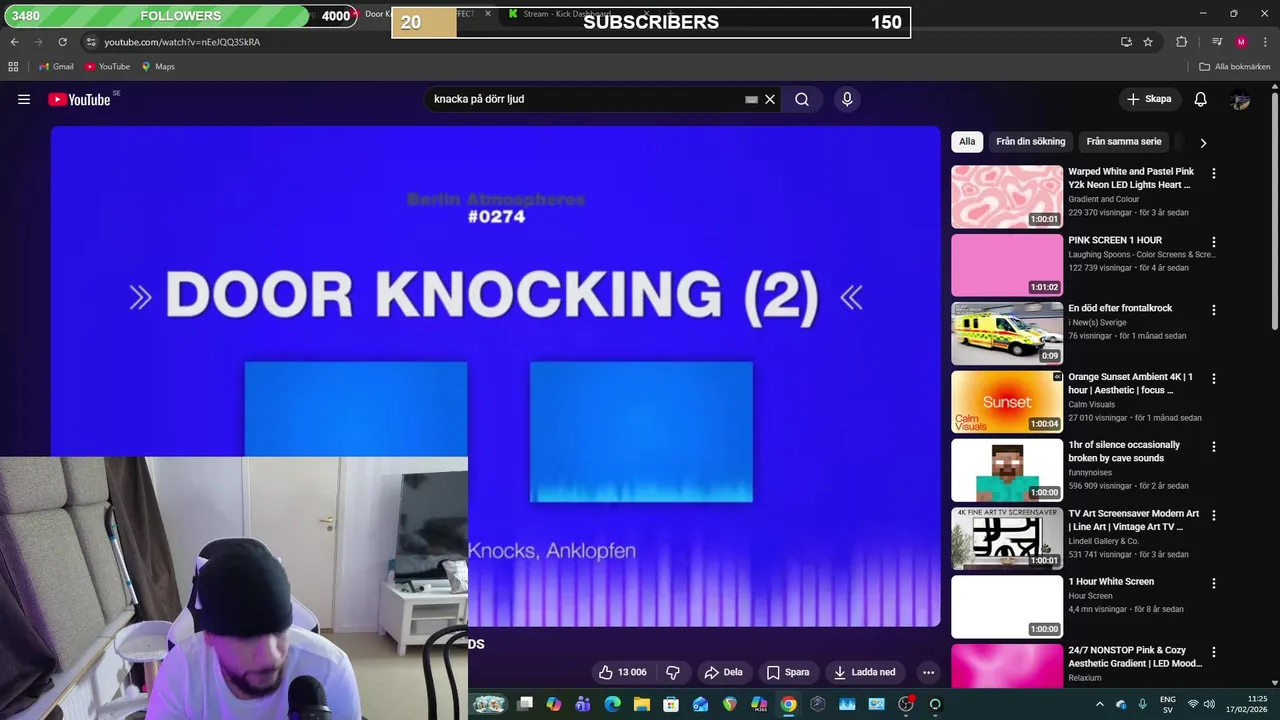Open options for TV Art Screensaver video
The image size is (1280, 720).
1214,515
